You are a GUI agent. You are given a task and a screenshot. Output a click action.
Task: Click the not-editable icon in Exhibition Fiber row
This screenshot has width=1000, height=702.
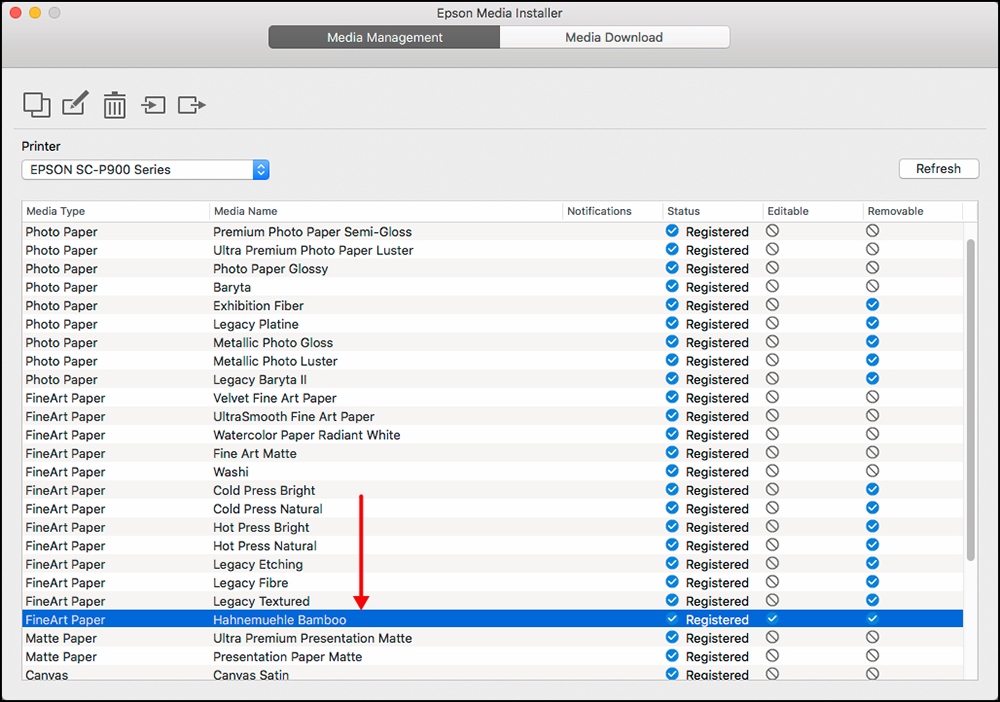click(772, 305)
